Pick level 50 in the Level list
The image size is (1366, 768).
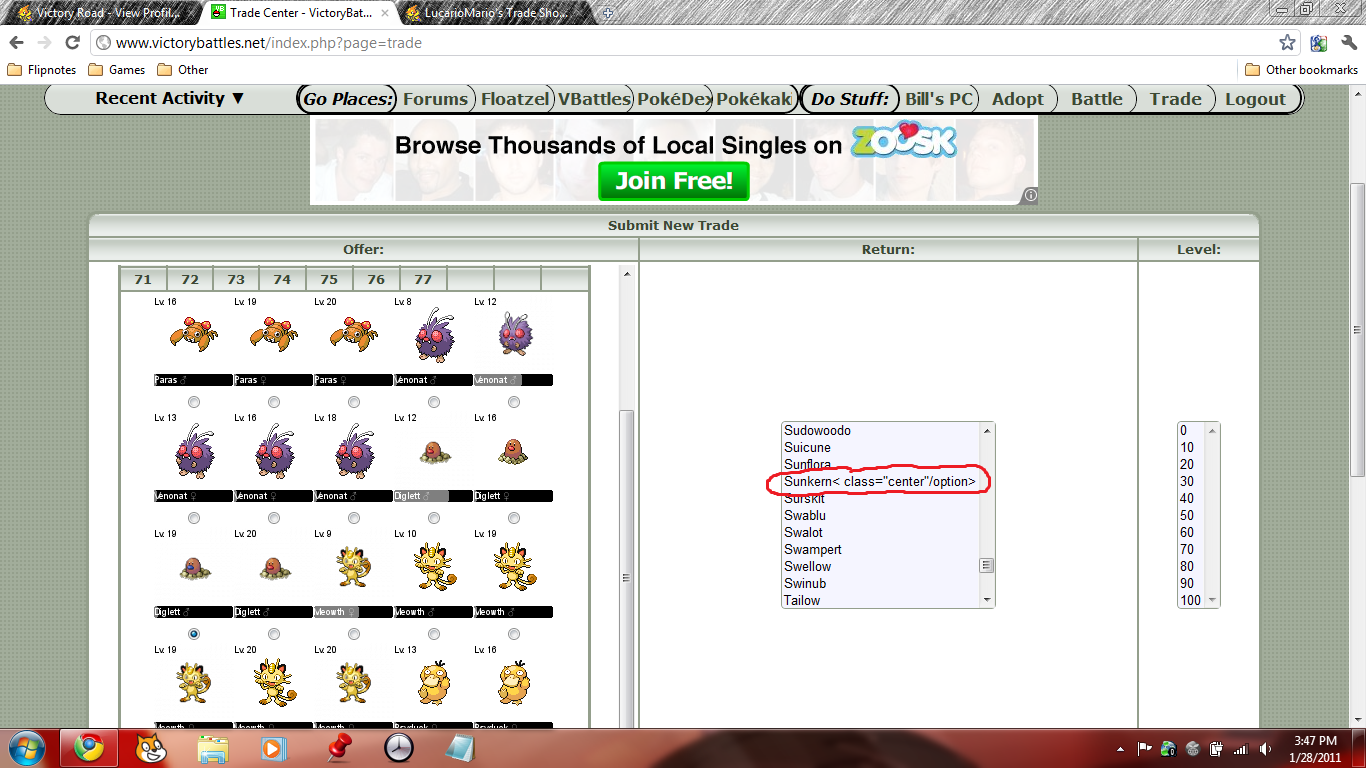coord(1187,516)
